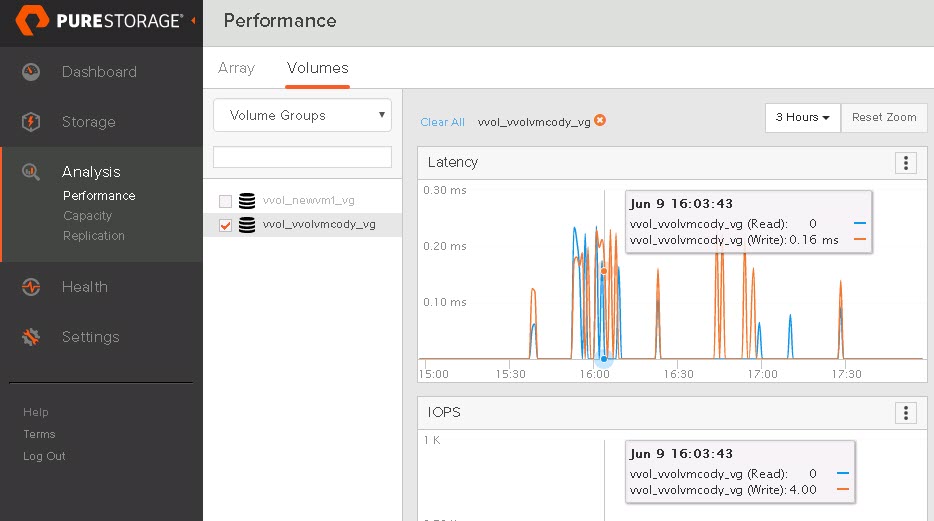Click the volume group search field
Screen dimensions: 934x521
point(302,157)
